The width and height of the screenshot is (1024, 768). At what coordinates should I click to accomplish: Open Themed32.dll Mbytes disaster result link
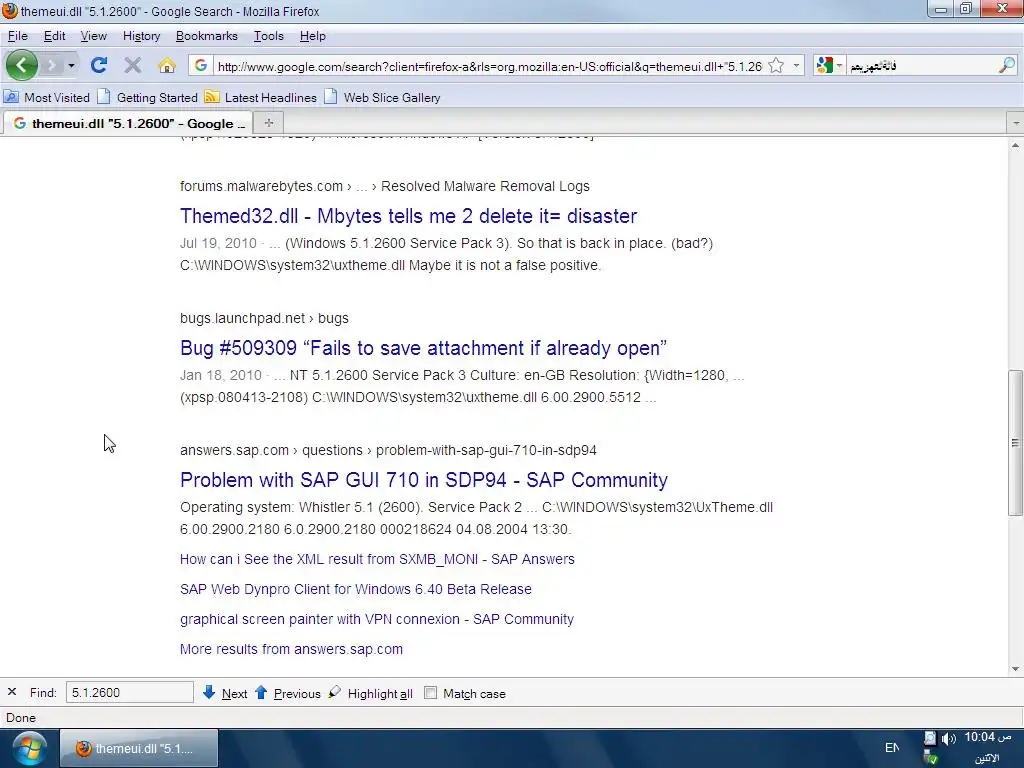[408, 216]
